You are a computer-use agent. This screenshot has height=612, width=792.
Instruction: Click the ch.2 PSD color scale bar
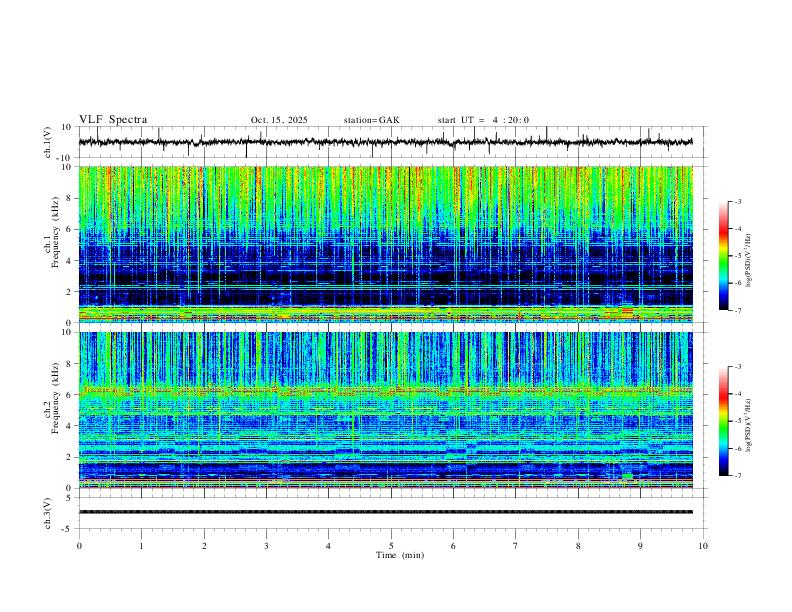point(724,421)
